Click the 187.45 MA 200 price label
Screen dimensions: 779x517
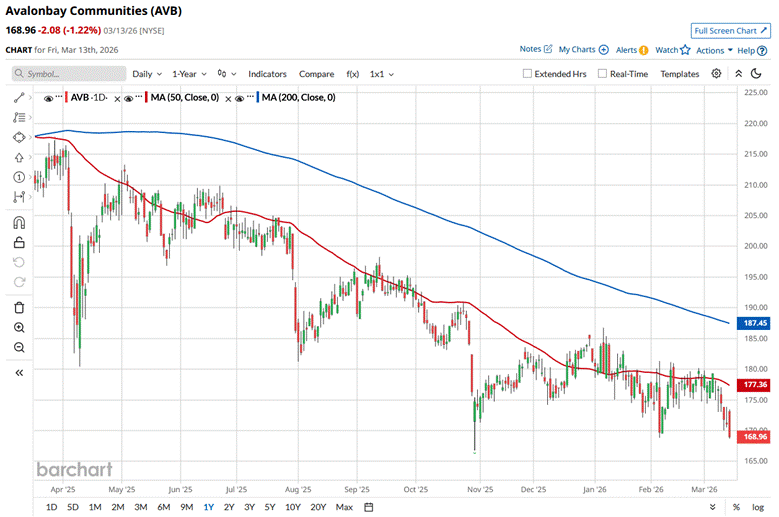click(754, 323)
